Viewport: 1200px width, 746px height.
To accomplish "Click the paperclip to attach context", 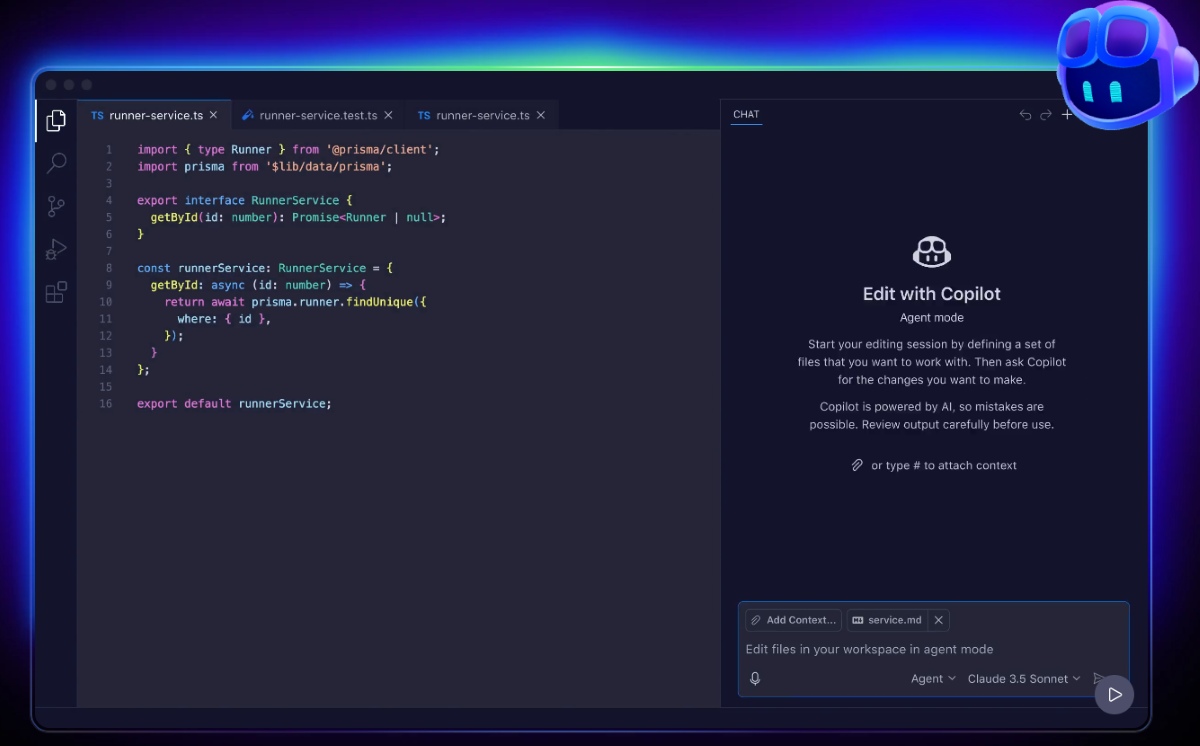I will (x=857, y=466).
